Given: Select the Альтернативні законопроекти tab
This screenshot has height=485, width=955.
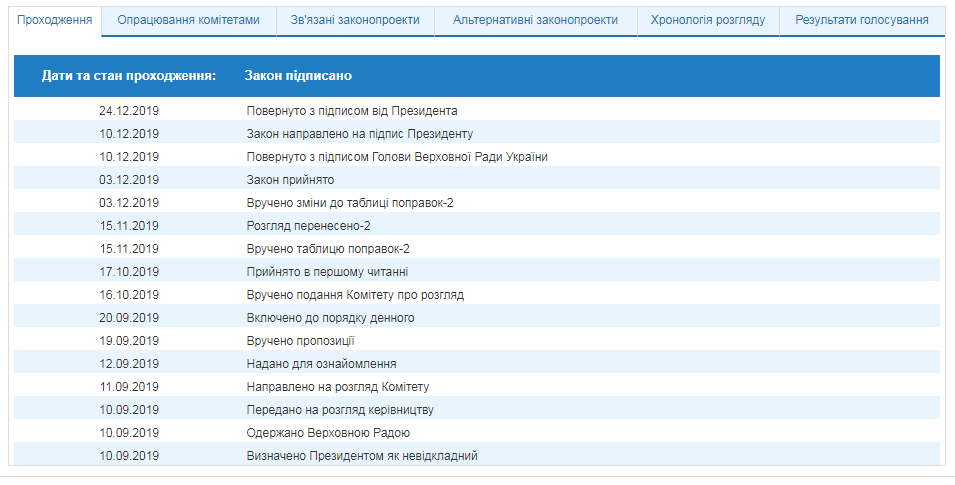Looking at the screenshot, I should [535, 20].
